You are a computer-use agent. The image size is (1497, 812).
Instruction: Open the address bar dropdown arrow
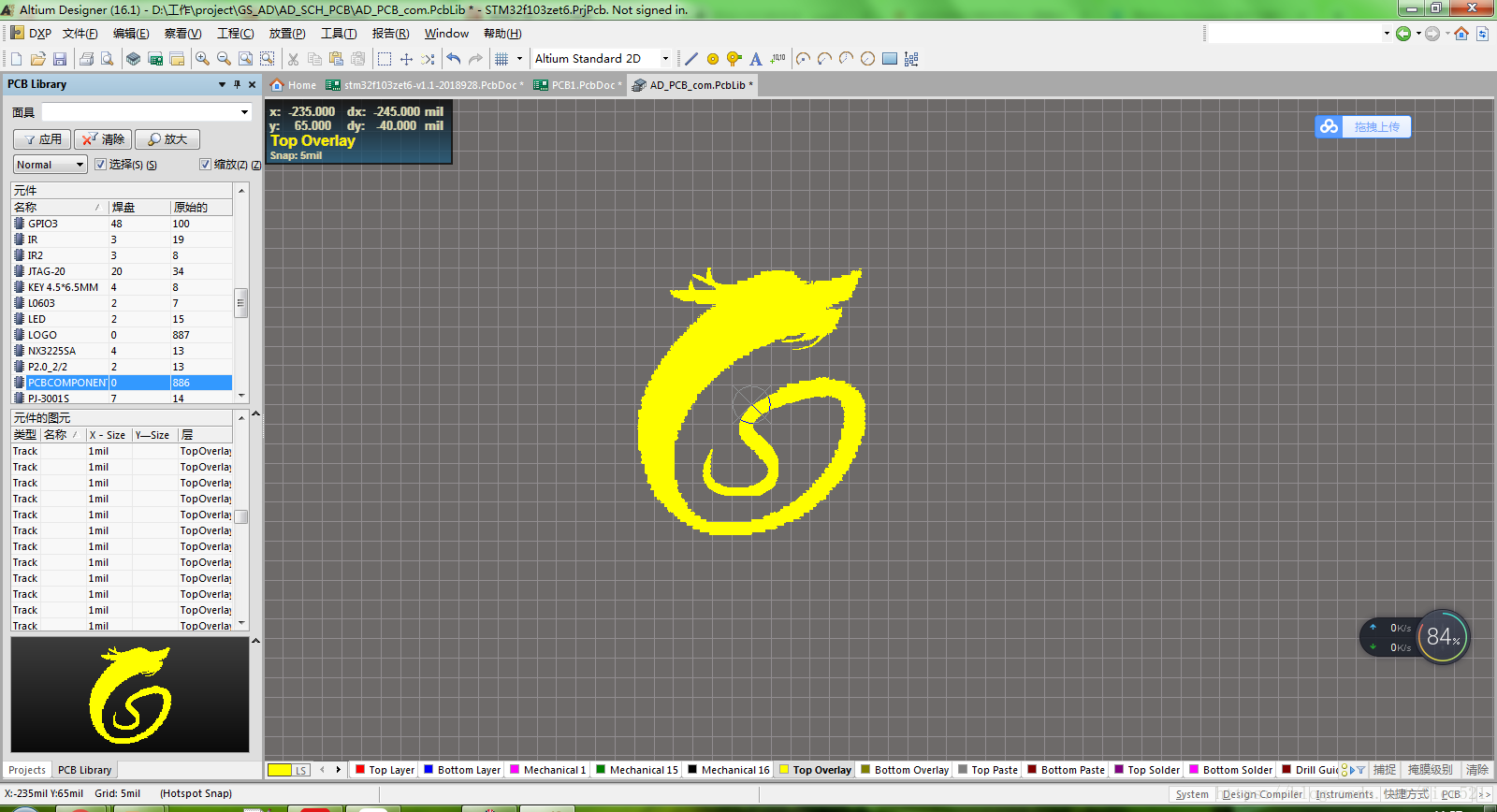[1387, 34]
